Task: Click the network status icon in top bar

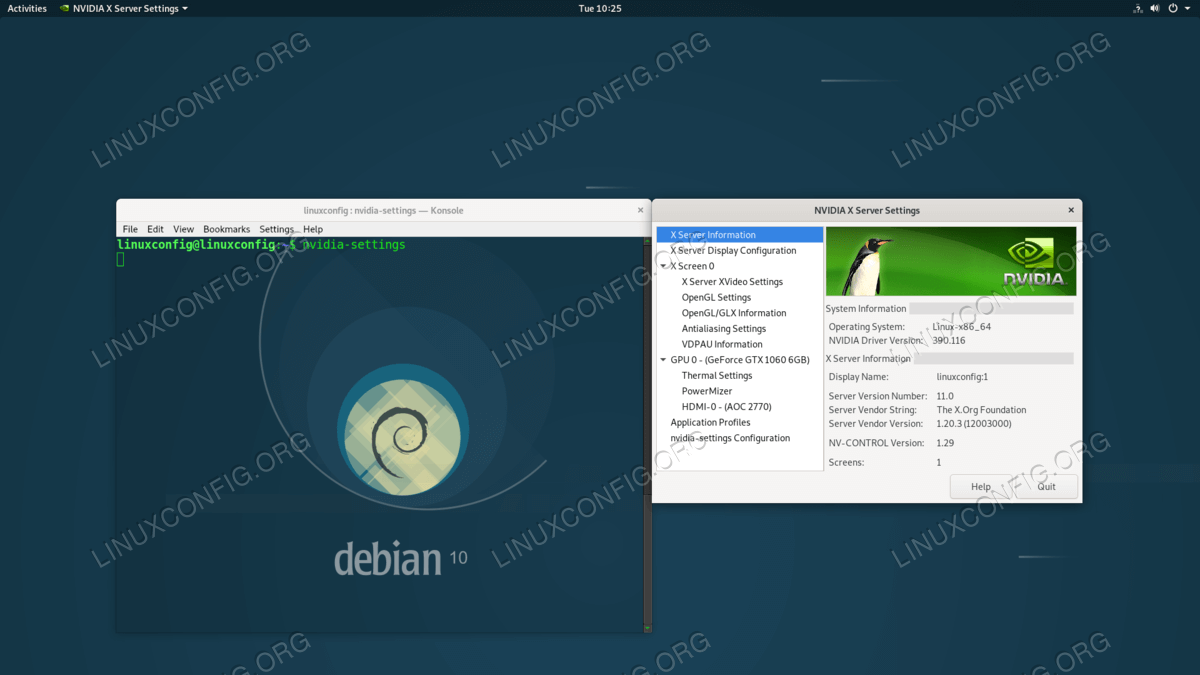Action: 1138,8
